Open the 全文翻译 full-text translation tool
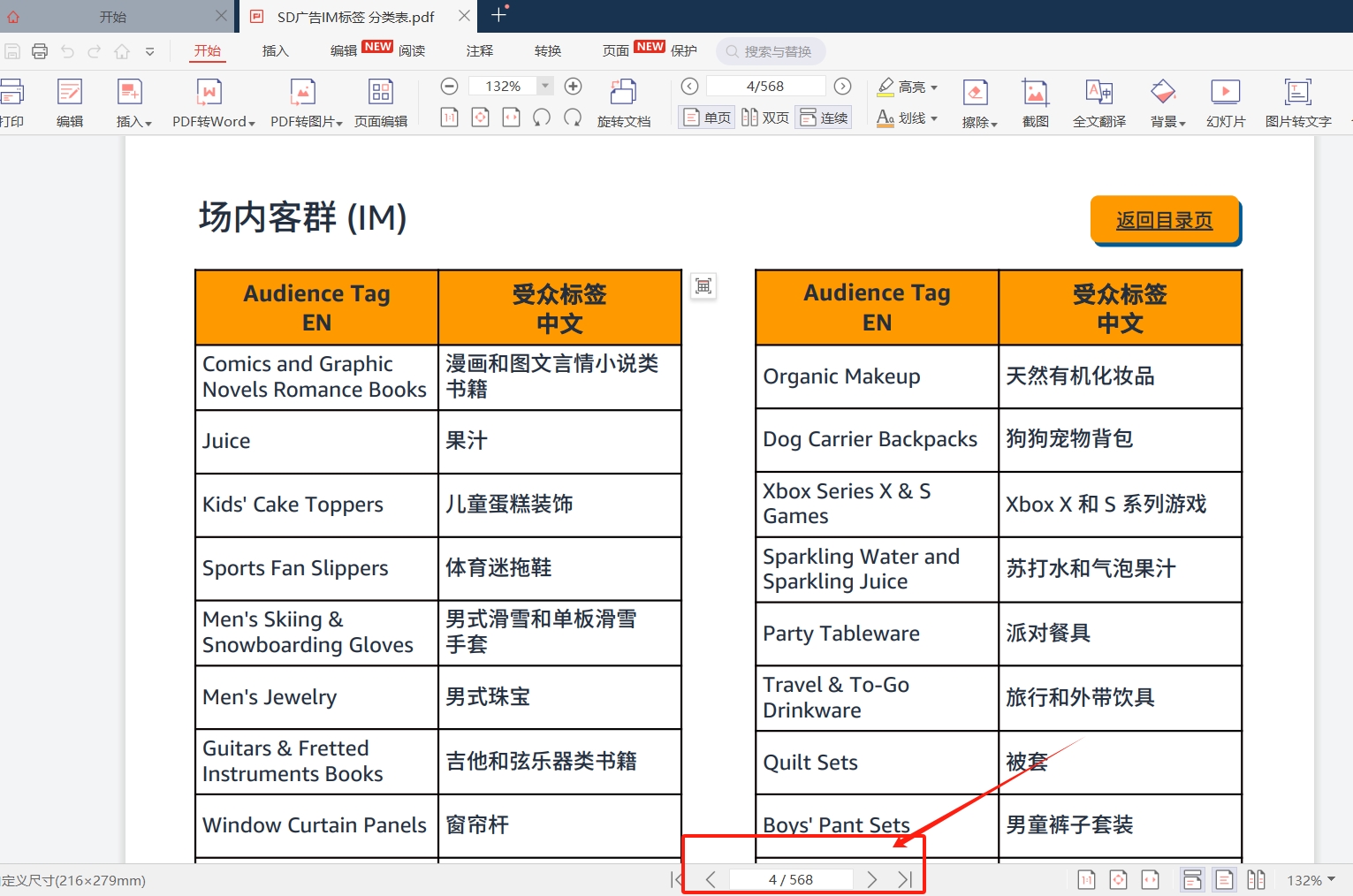 (1098, 102)
